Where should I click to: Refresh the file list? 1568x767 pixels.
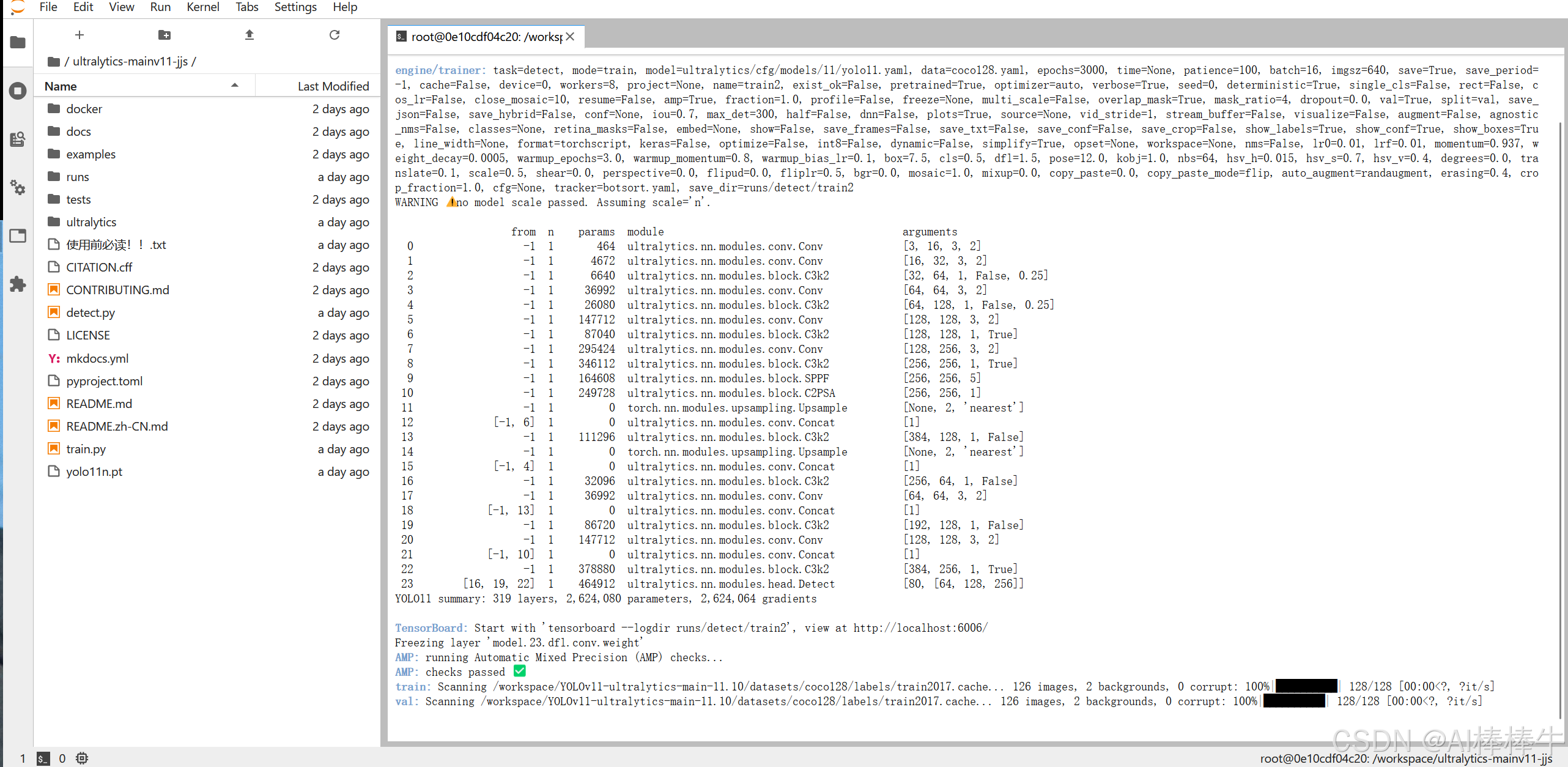[x=334, y=35]
